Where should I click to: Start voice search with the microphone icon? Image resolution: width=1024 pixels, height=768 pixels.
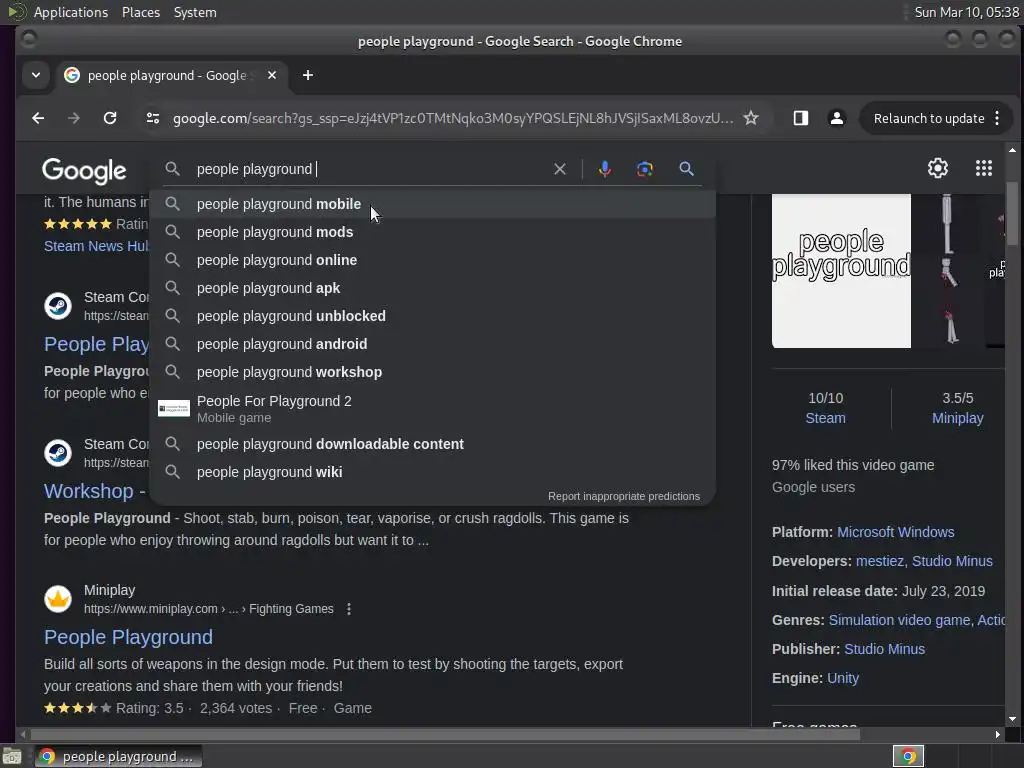(x=605, y=169)
